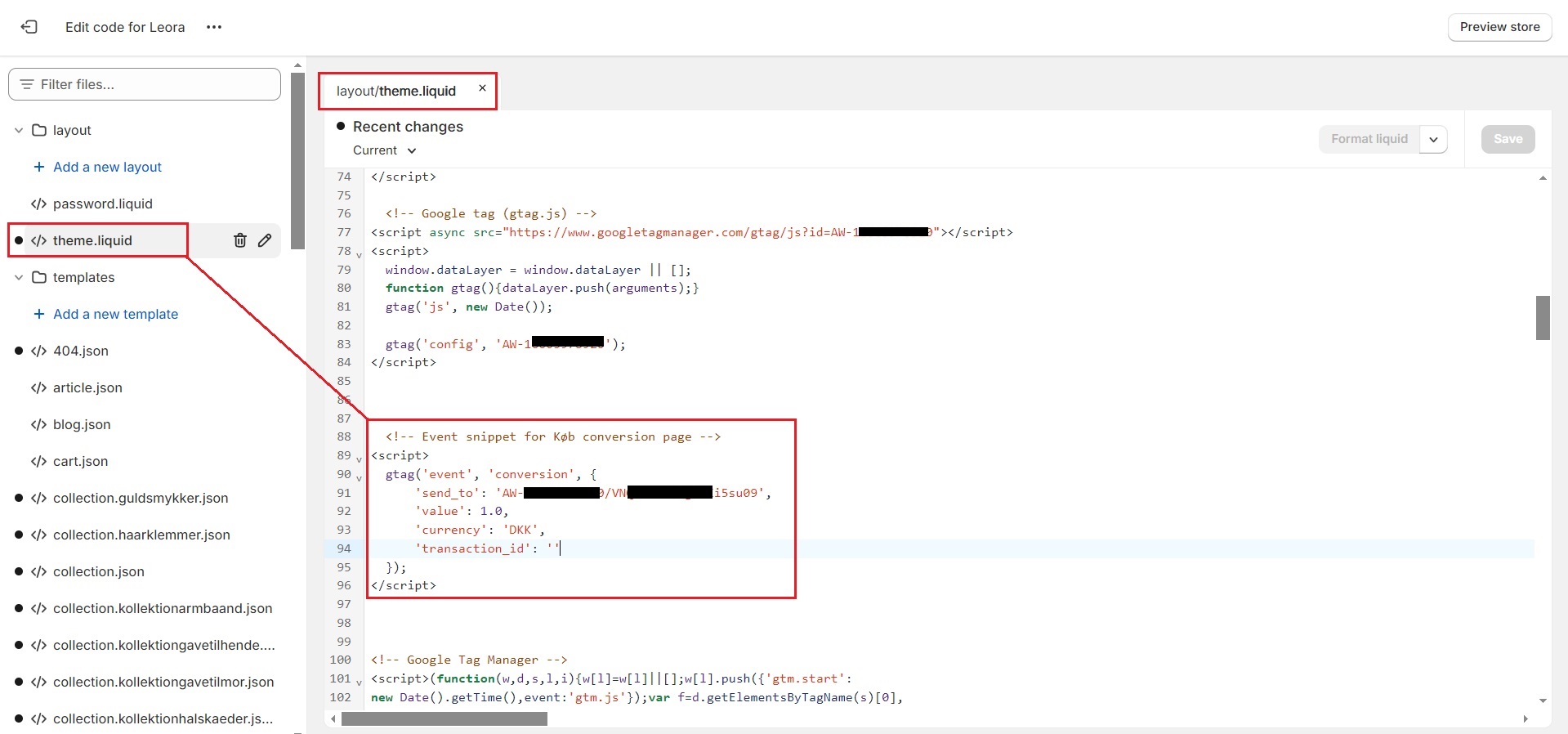Open article.json template file
Image resolution: width=1568 pixels, height=734 pixels.
click(x=87, y=387)
